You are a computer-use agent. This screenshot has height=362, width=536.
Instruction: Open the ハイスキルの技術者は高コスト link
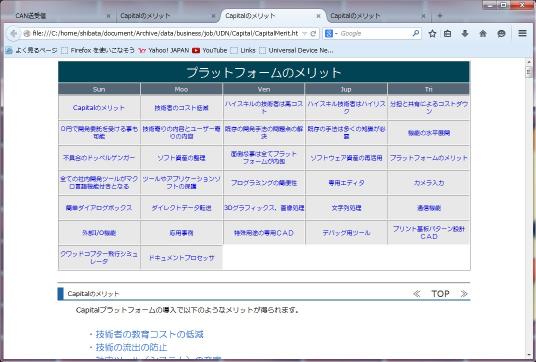[264, 107]
